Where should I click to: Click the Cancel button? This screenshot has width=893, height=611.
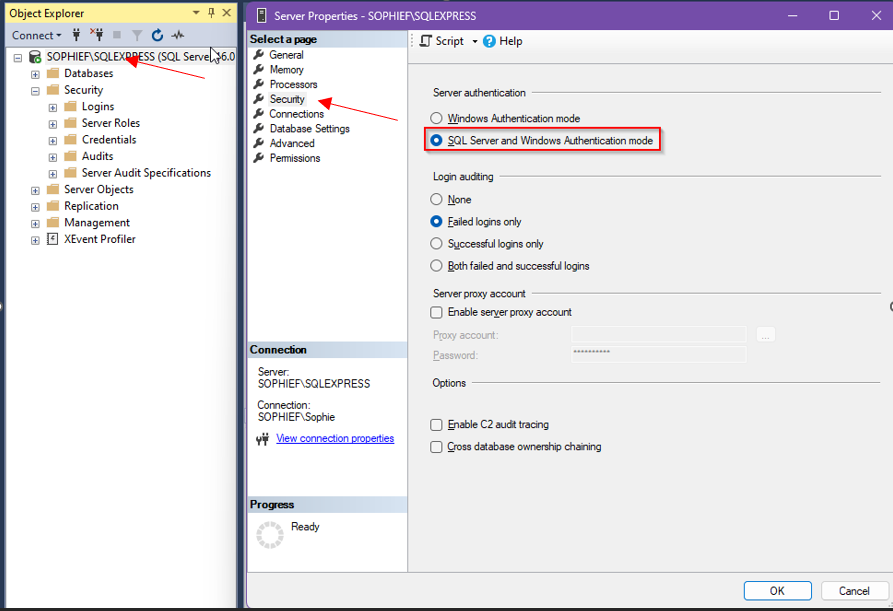point(854,591)
